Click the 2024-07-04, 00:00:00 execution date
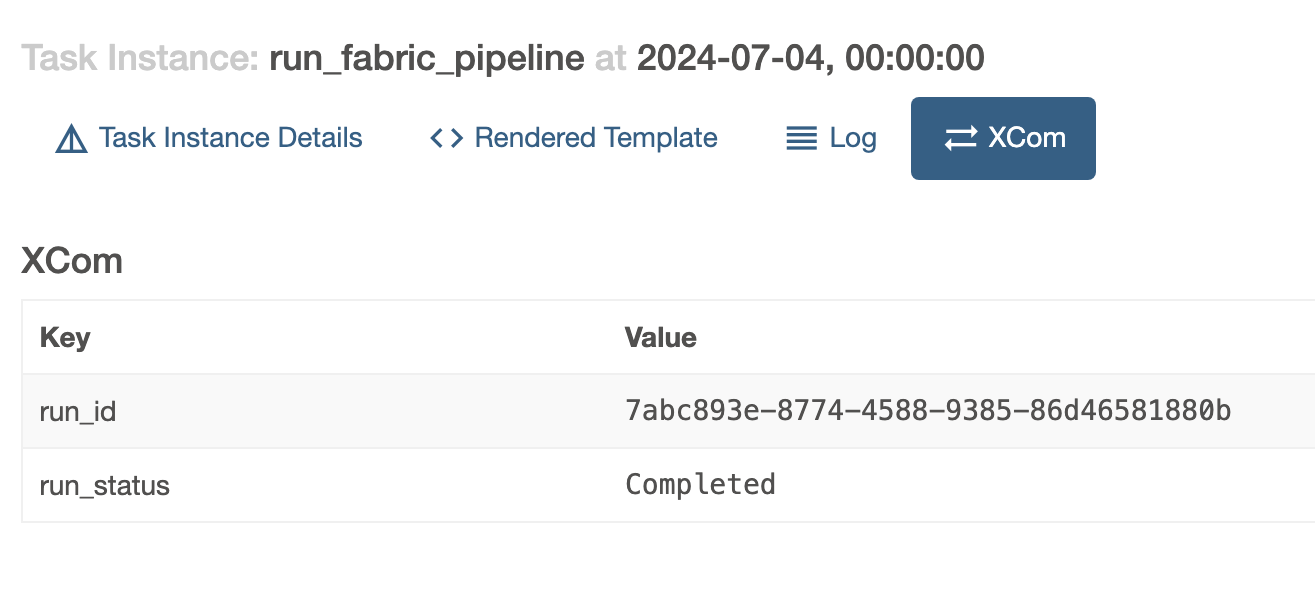1315x616 pixels. pos(810,58)
